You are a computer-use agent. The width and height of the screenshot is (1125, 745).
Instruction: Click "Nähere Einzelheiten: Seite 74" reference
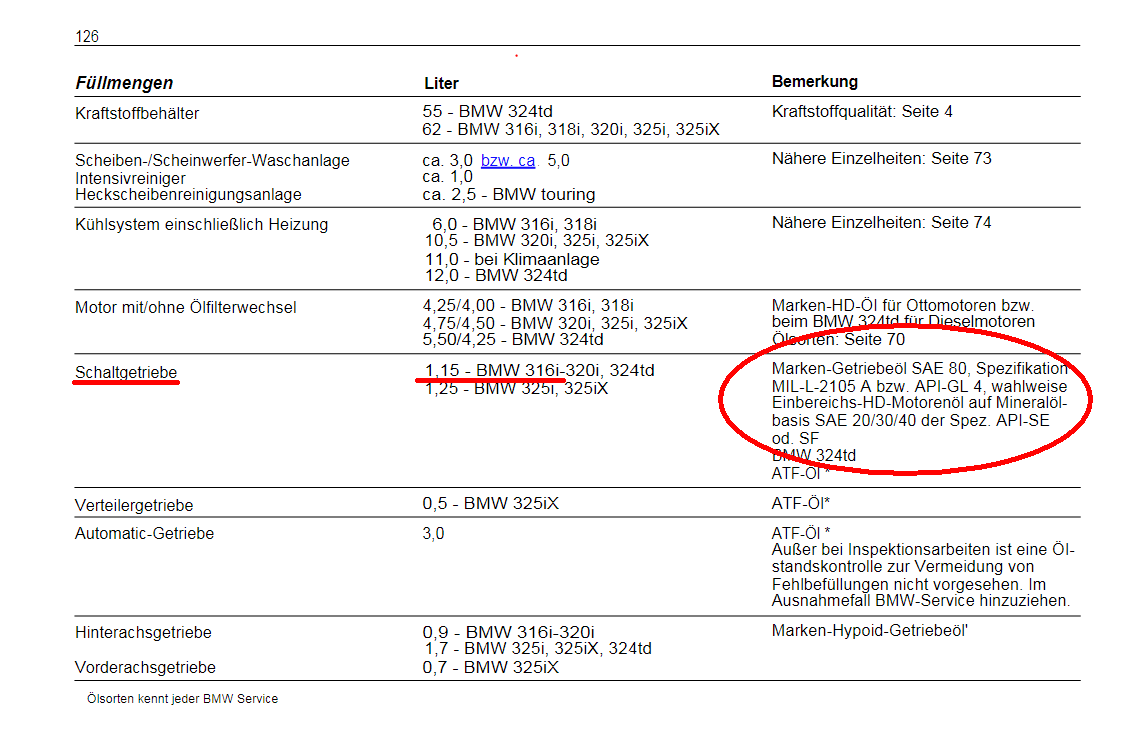point(881,223)
